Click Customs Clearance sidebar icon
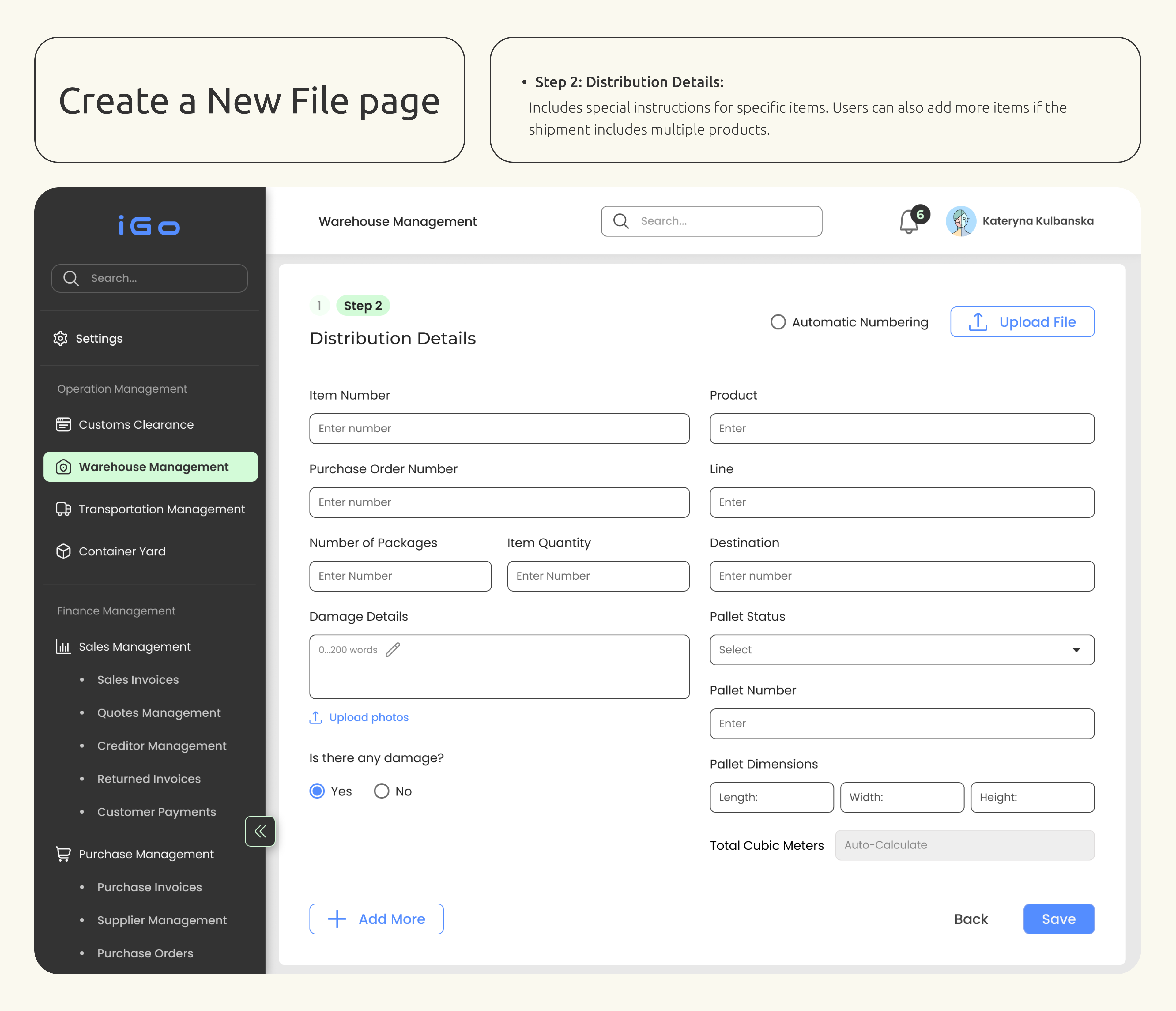Image resolution: width=1176 pixels, height=1011 pixels. (63, 424)
